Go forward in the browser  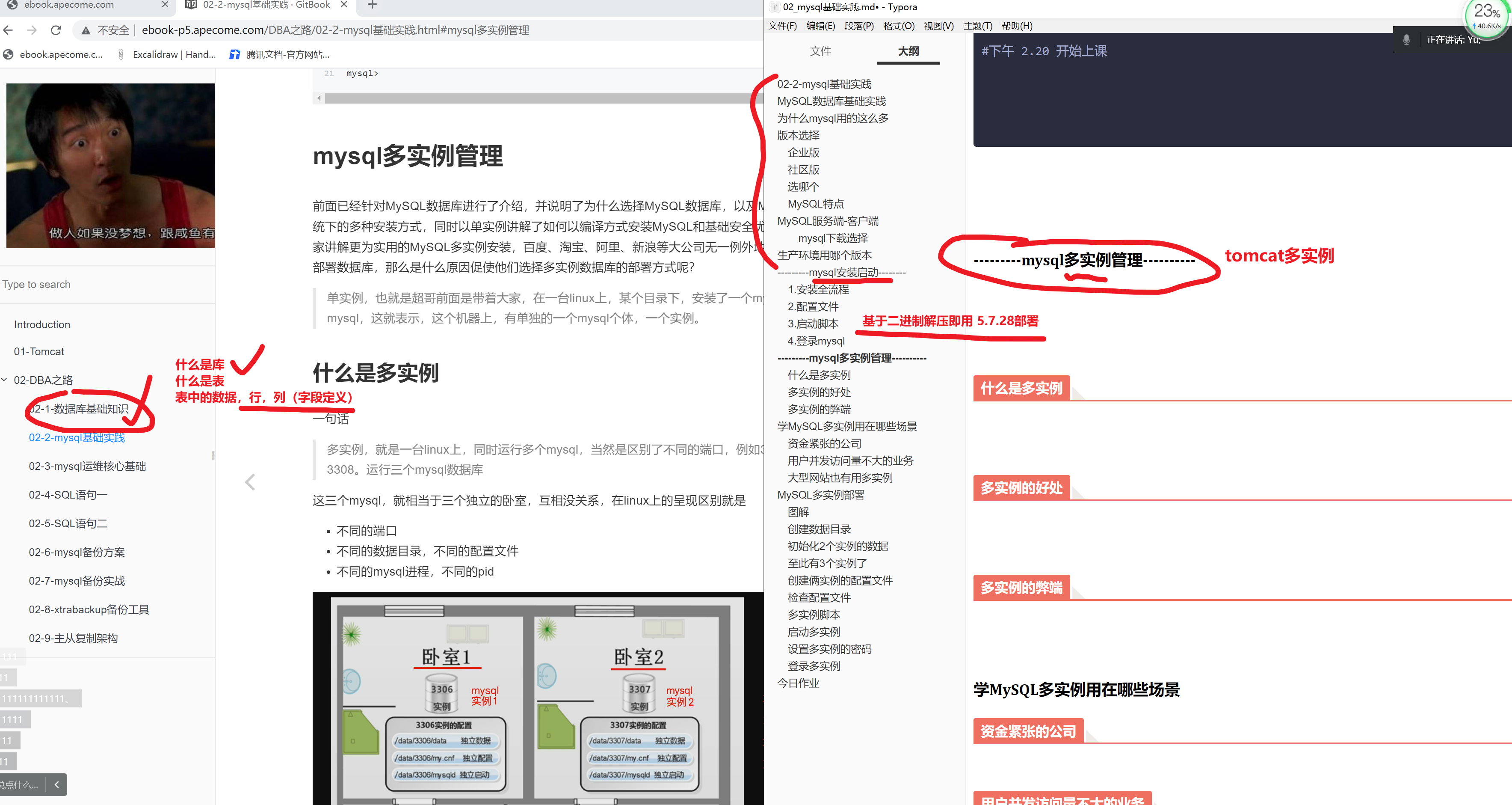(x=32, y=30)
